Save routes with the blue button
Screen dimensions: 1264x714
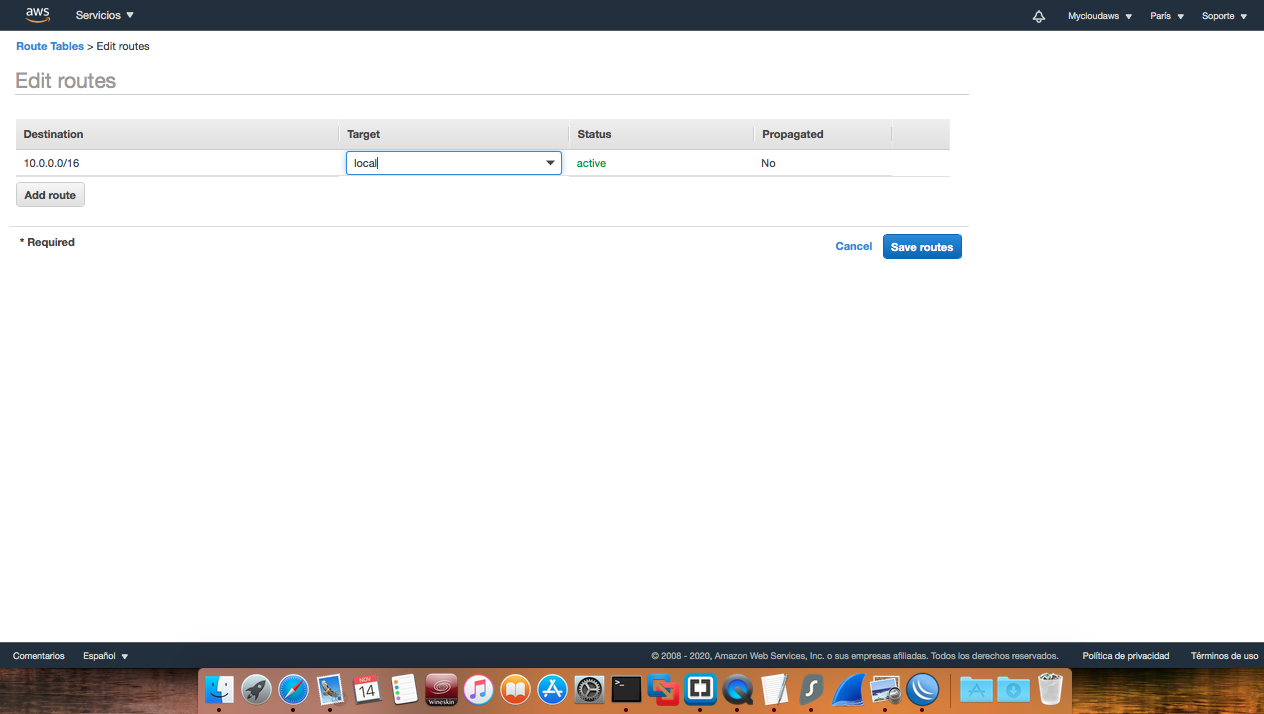pyautogui.click(x=921, y=246)
